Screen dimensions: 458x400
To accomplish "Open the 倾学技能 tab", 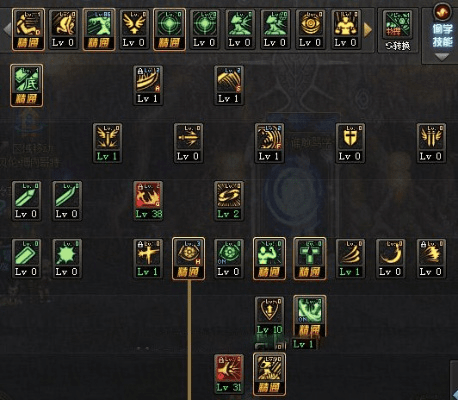I will pyautogui.click(x=442, y=35).
